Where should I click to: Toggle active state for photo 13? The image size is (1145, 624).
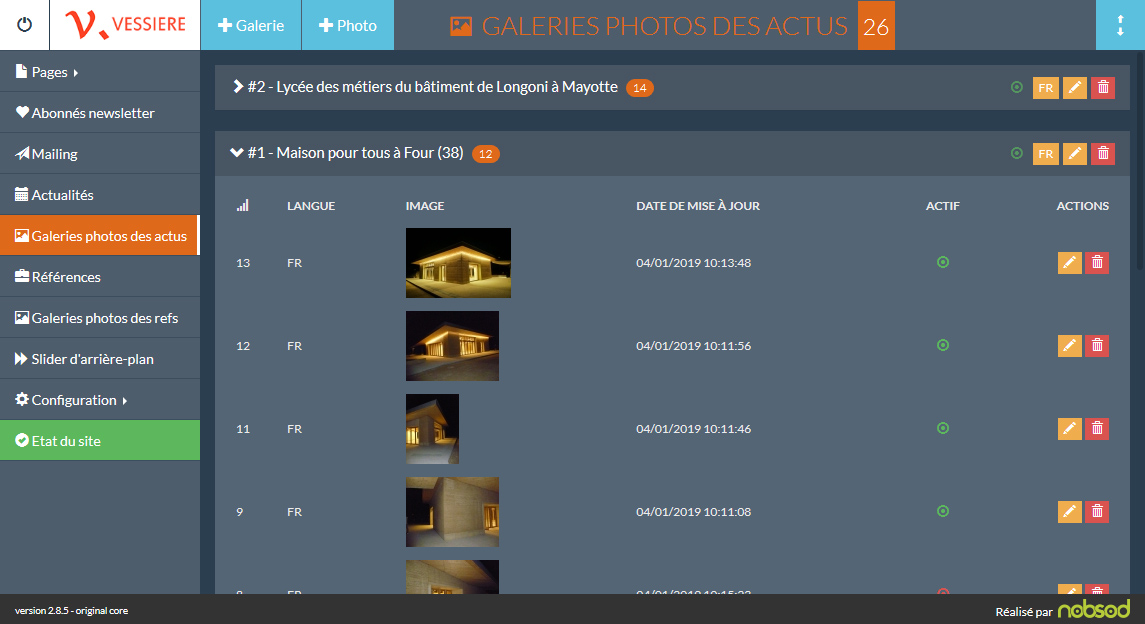tap(943, 262)
